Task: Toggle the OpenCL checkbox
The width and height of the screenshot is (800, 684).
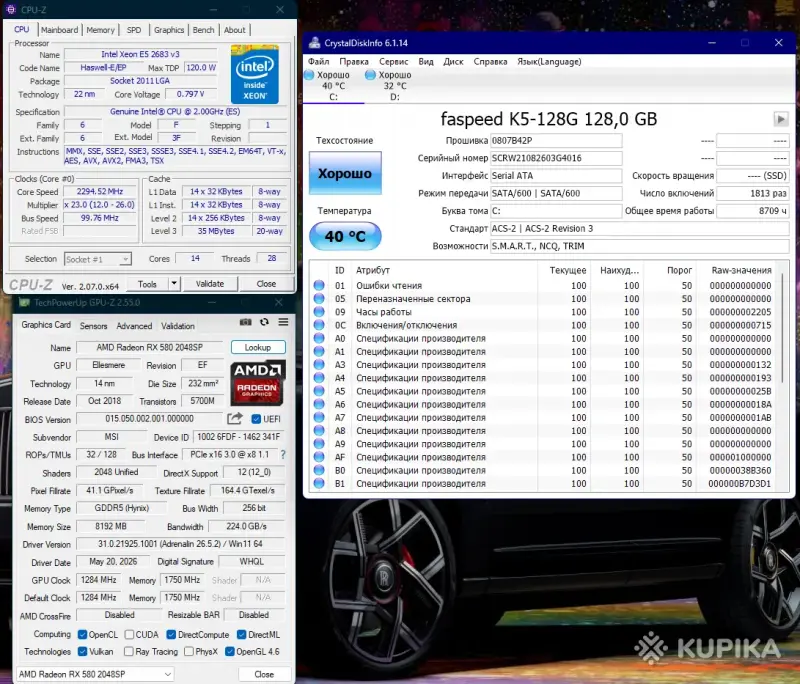Action: tap(82, 635)
